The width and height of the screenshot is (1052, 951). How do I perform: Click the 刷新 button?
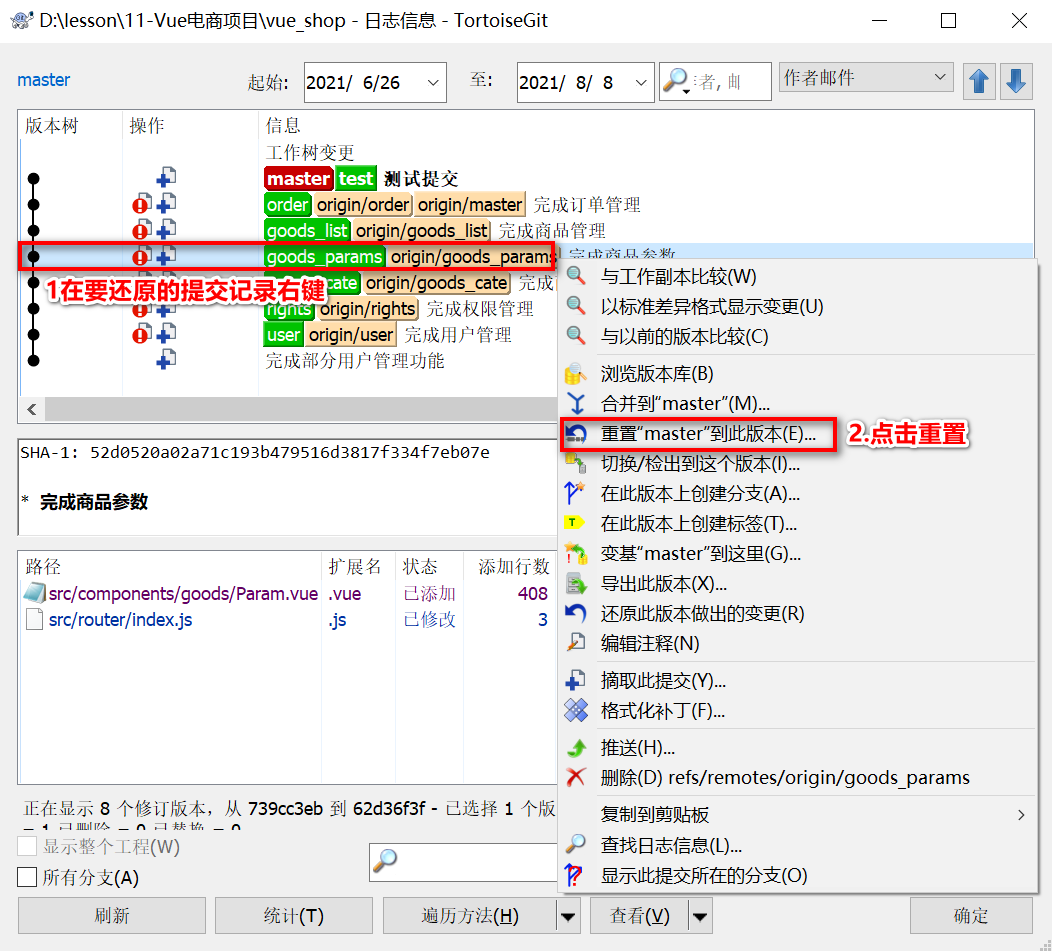point(112,916)
